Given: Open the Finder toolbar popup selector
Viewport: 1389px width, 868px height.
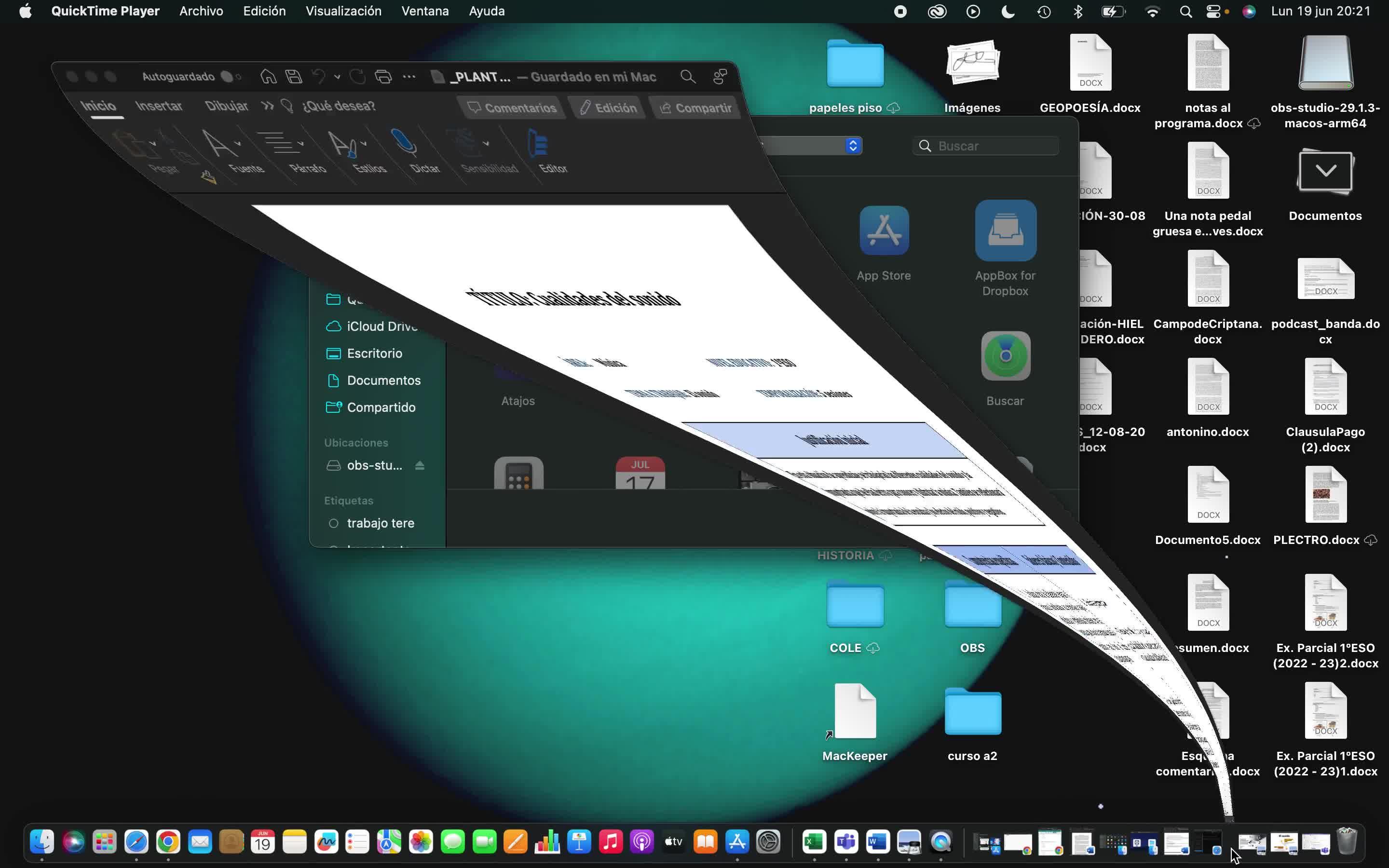Looking at the screenshot, I should coord(853,146).
